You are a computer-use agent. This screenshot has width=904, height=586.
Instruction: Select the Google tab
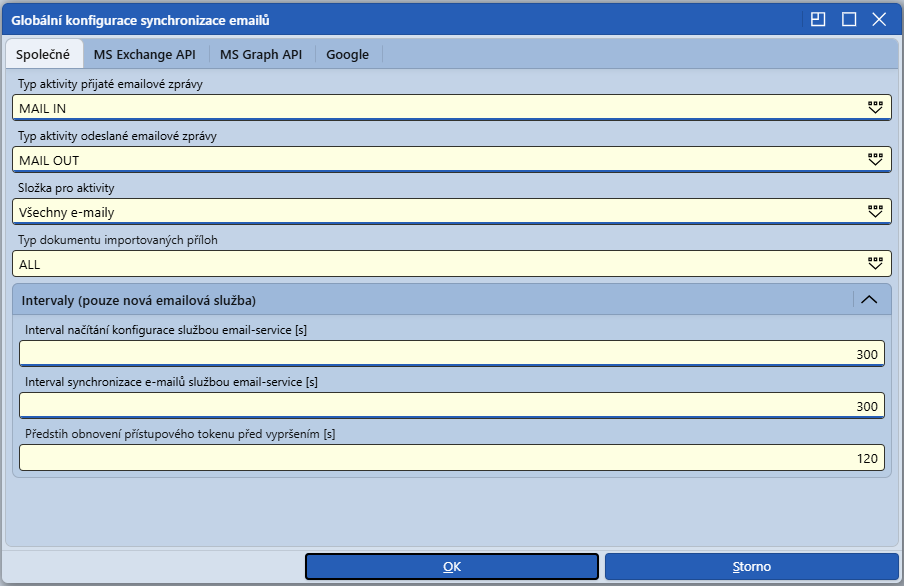tap(348, 54)
